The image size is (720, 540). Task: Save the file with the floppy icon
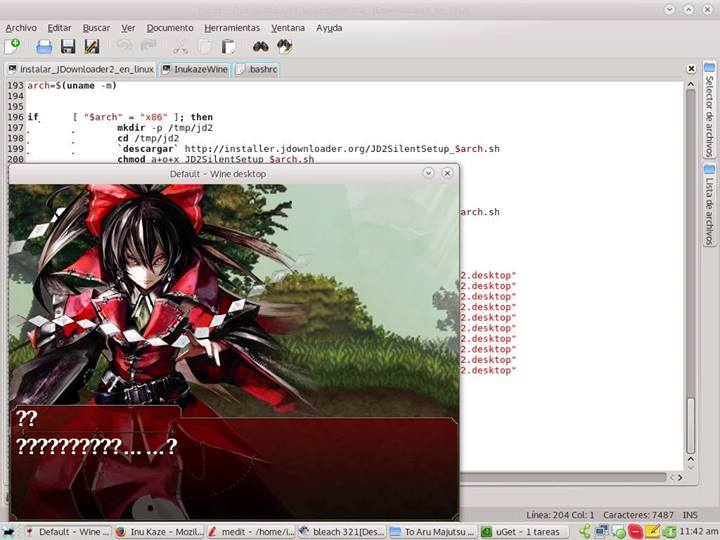pos(68,47)
